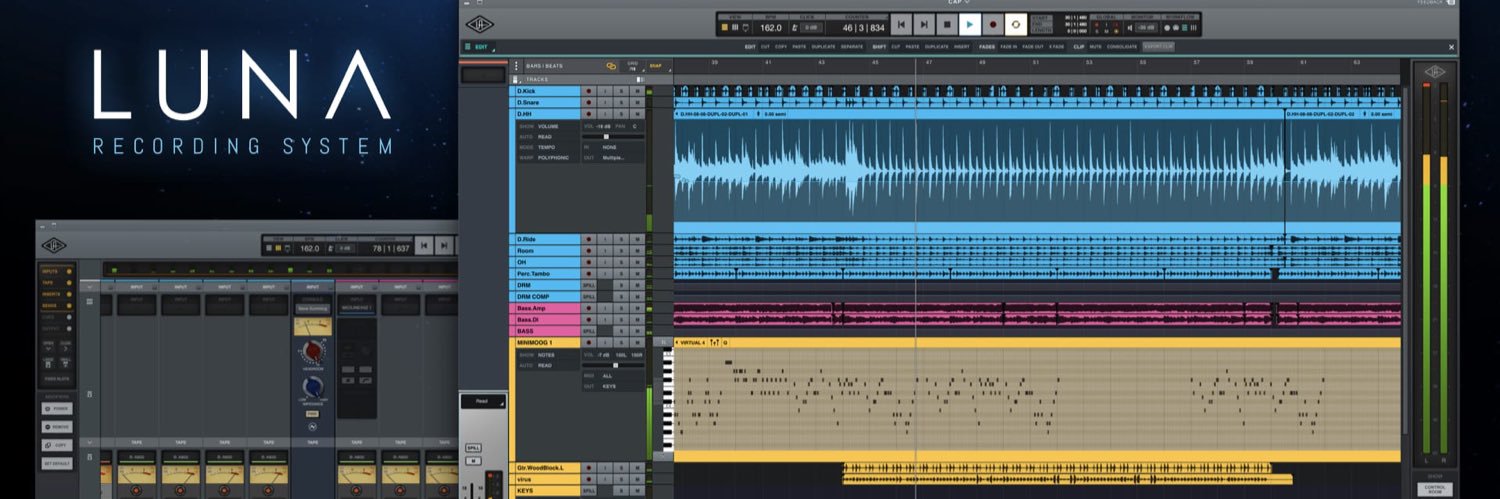Open the MINIMOOG 1 SHOW NOTES dropdown
Image resolution: width=1500 pixels, height=499 pixels.
pyautogui.click(x=547, y=354)
